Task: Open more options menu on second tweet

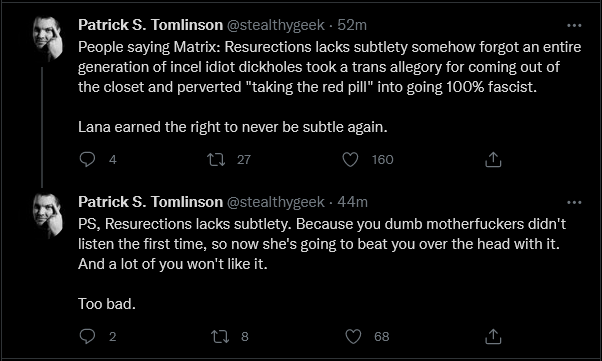Action: click(x=574, y=202)
